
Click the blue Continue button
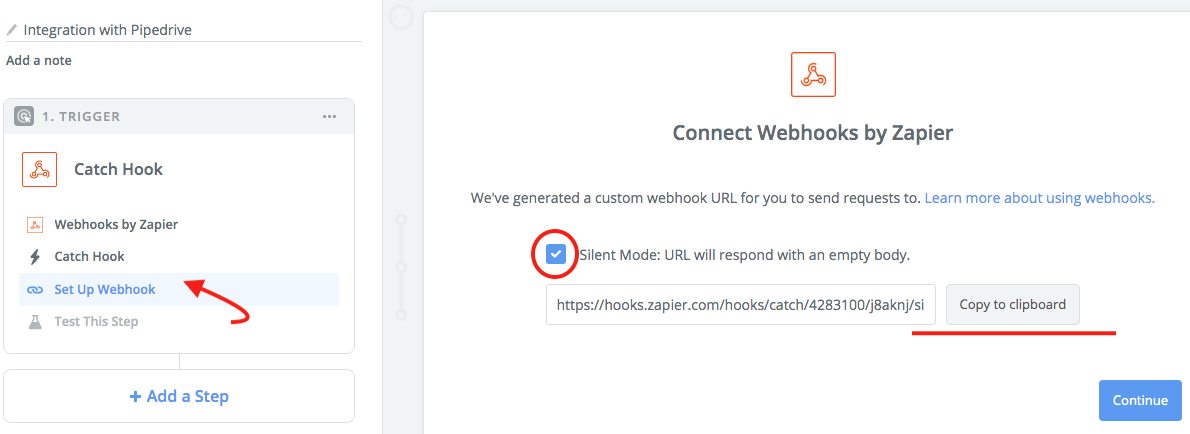1140,401
